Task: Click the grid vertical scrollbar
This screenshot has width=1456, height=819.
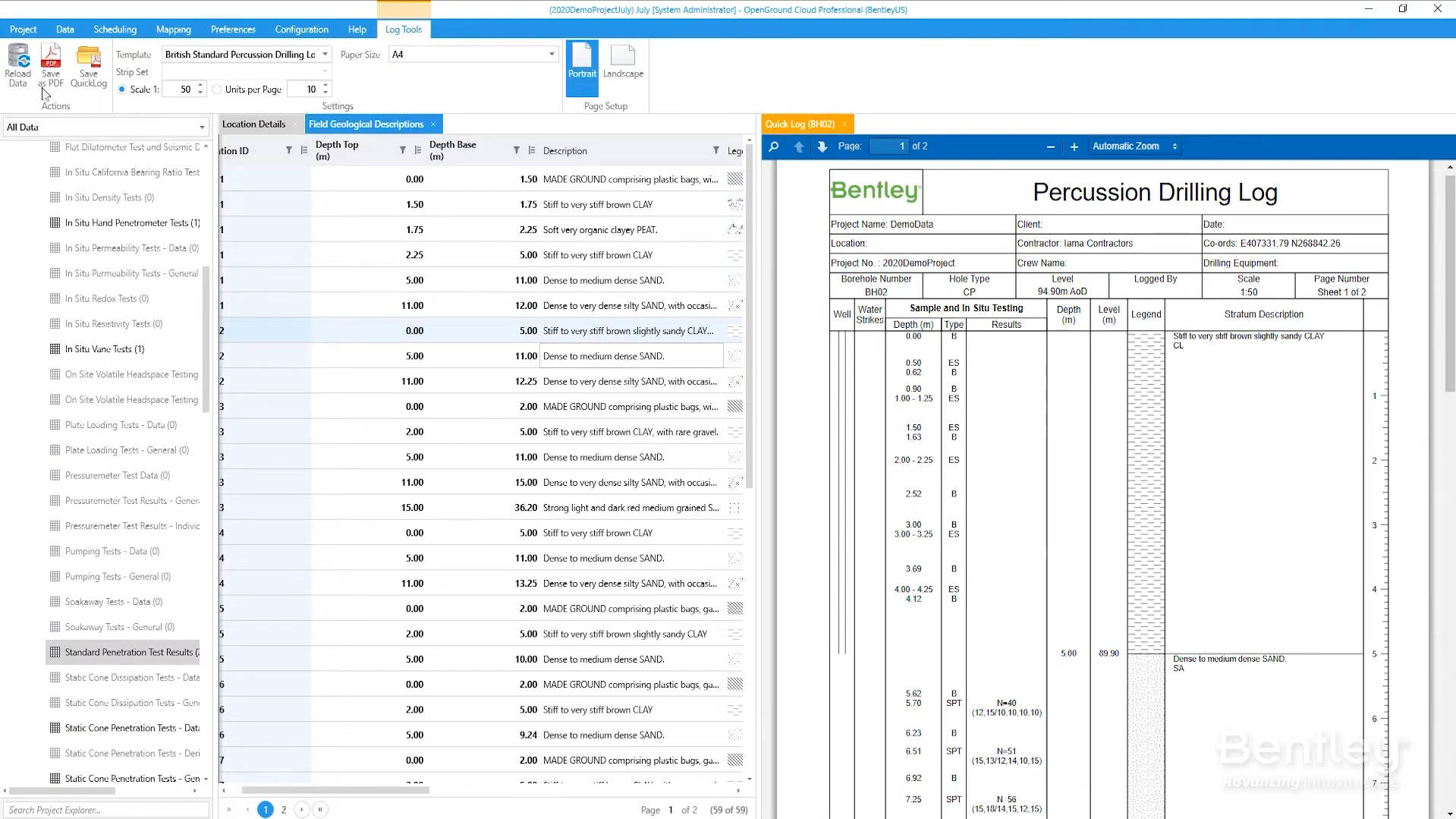Action: point(750,315)
